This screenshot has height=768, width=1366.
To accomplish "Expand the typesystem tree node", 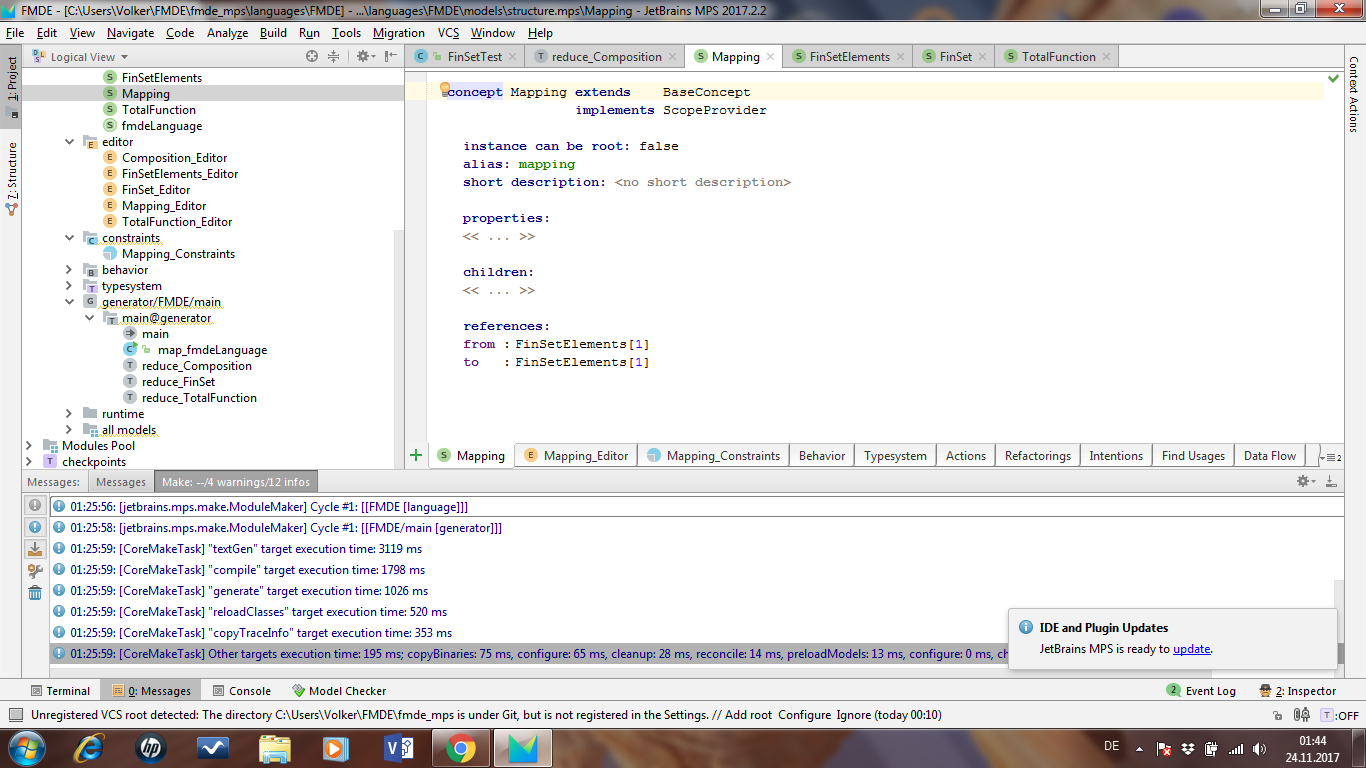I will [69, 286].
